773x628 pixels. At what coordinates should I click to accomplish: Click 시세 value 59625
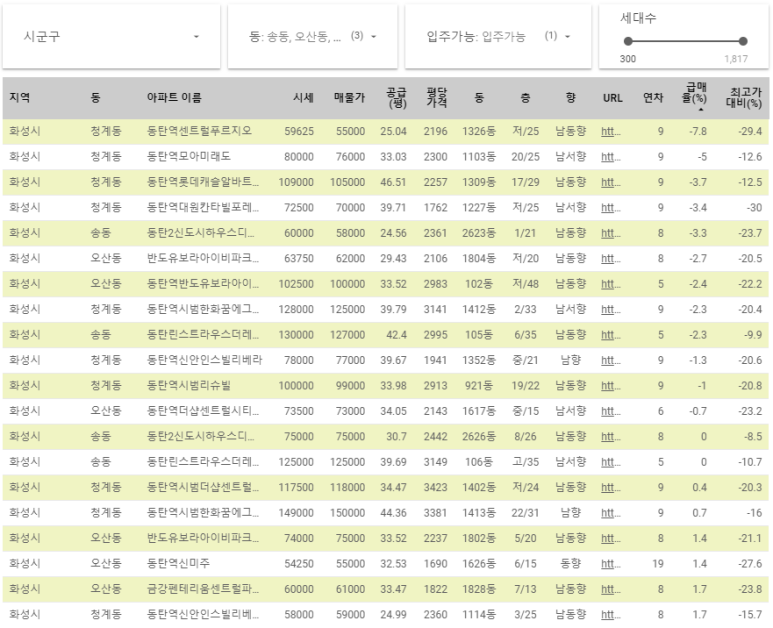click(299, 132)
